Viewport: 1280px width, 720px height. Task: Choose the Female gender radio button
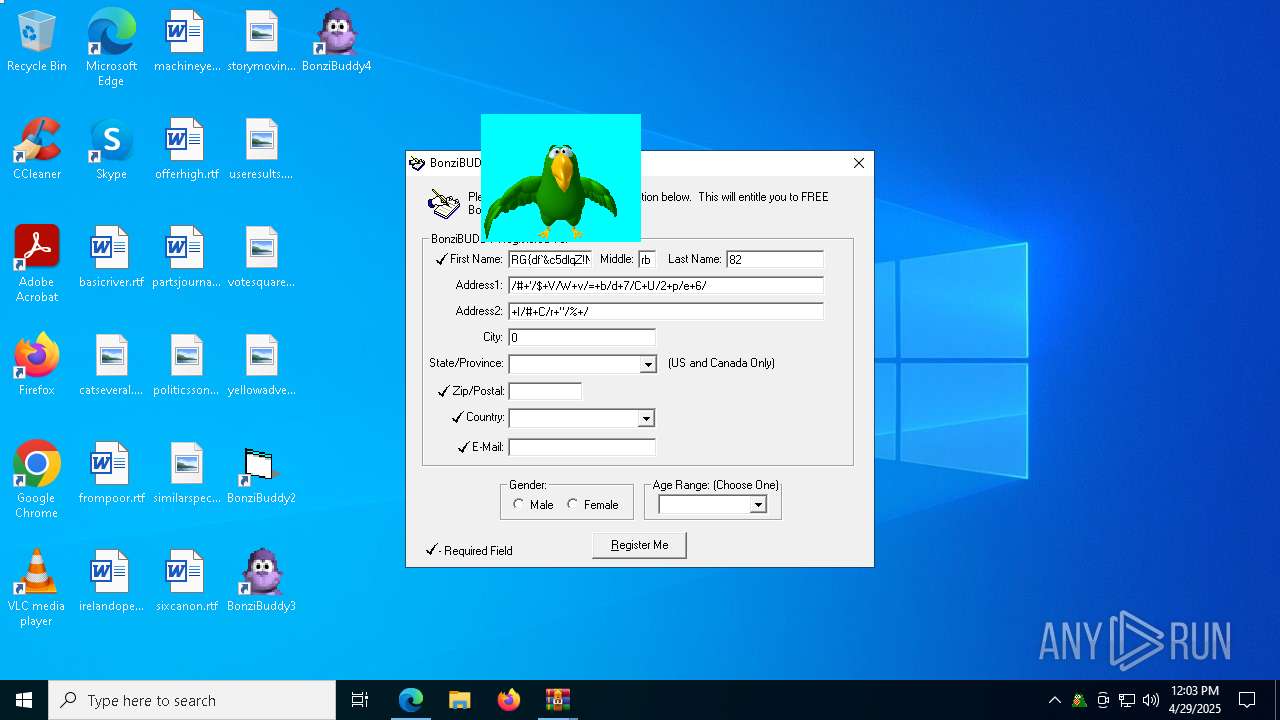pyautogui.click(x=572, y=504)
